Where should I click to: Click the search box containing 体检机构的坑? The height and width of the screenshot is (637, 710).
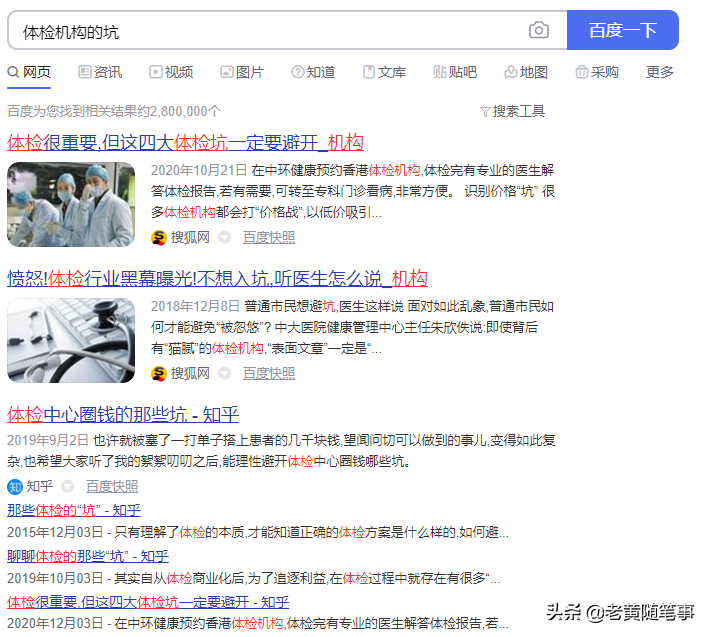287,30
